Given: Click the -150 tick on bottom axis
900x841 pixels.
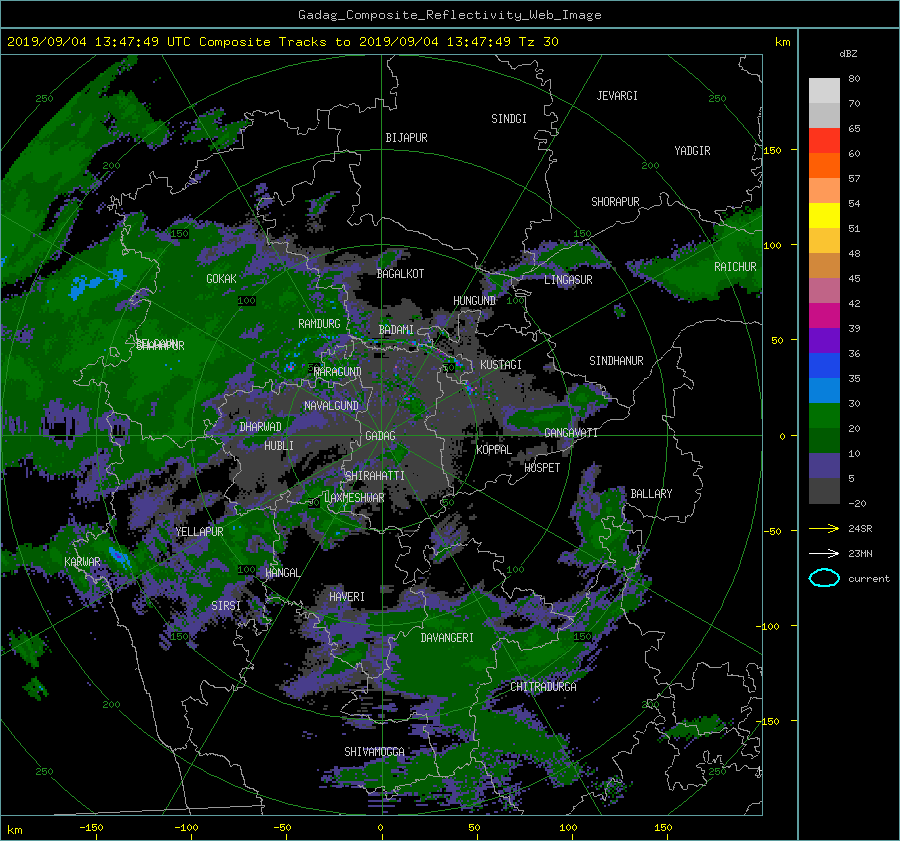Looking at the screenshot, I should click(91, 828).
